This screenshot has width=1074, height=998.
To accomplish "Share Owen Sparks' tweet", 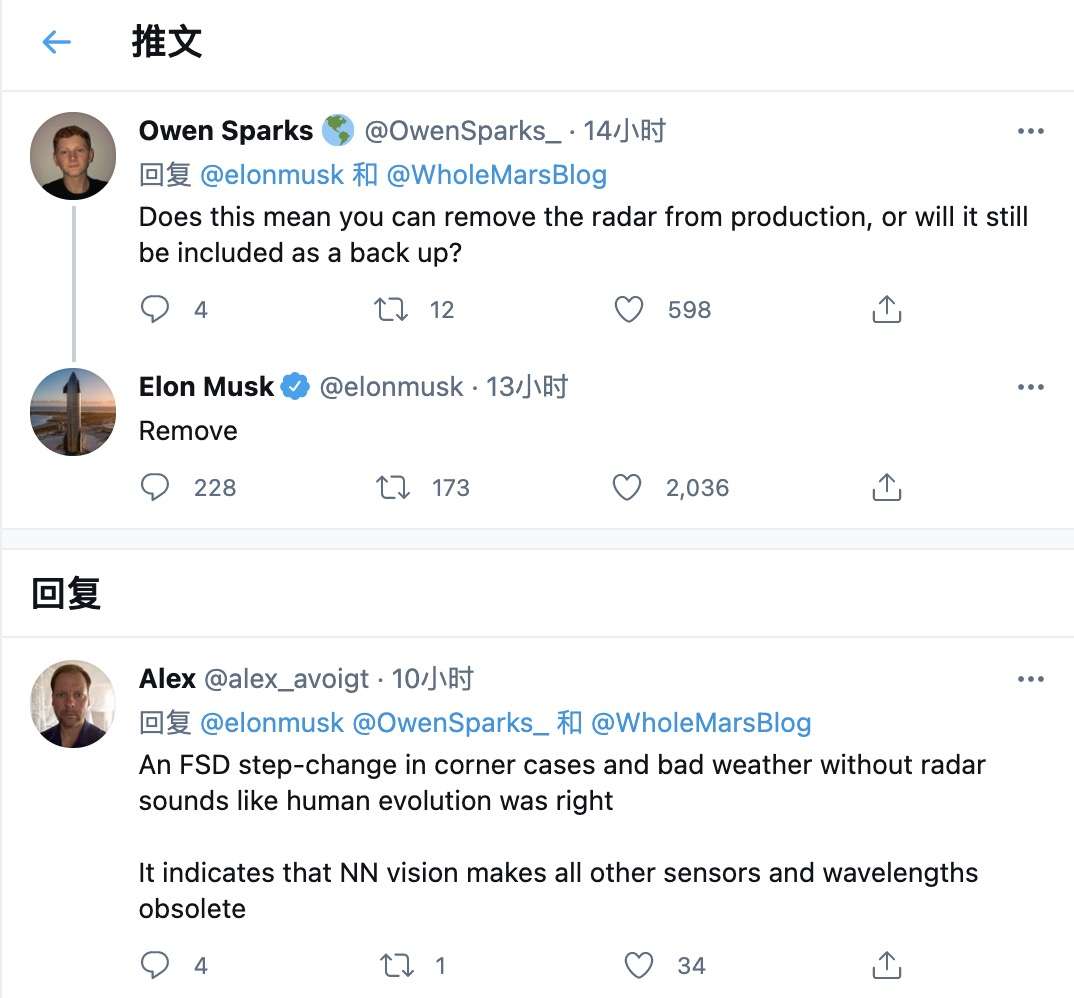I will point(886,310).
